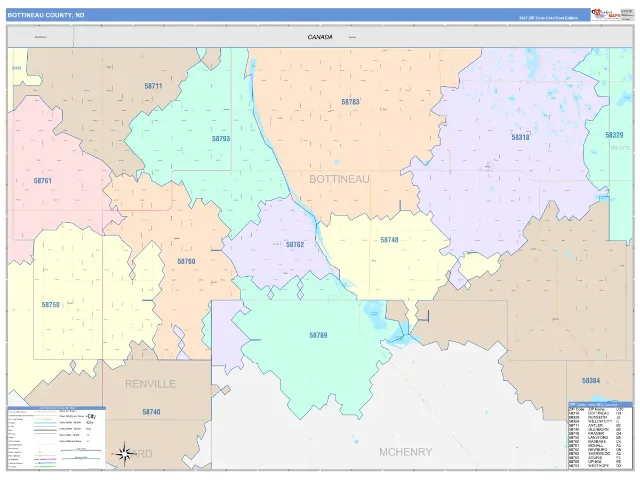Select the 58761 ZIP code label
640x480 pixels.
click(42, 180)
